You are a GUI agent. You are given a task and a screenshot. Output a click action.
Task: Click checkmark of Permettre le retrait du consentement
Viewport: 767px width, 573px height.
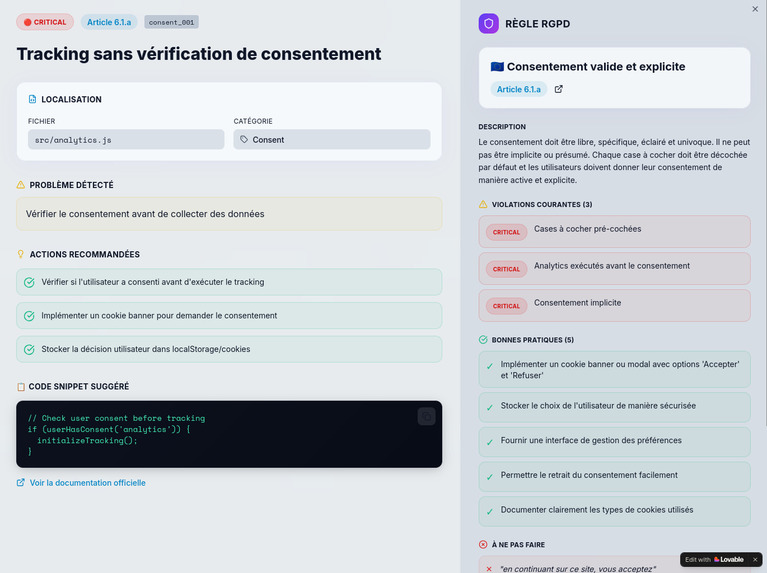click(490, 477)
